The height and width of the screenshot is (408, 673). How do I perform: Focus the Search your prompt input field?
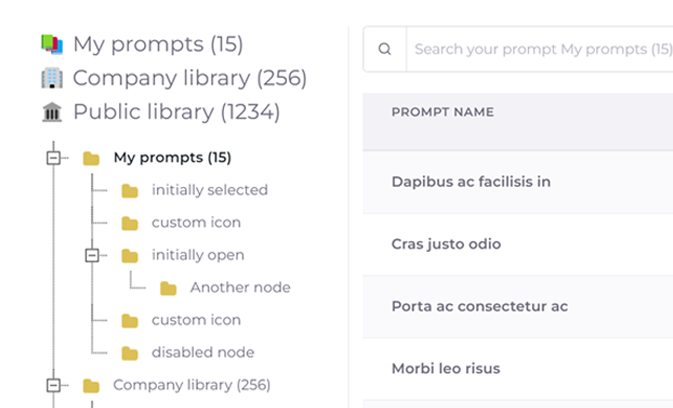(x=540, y=49)
